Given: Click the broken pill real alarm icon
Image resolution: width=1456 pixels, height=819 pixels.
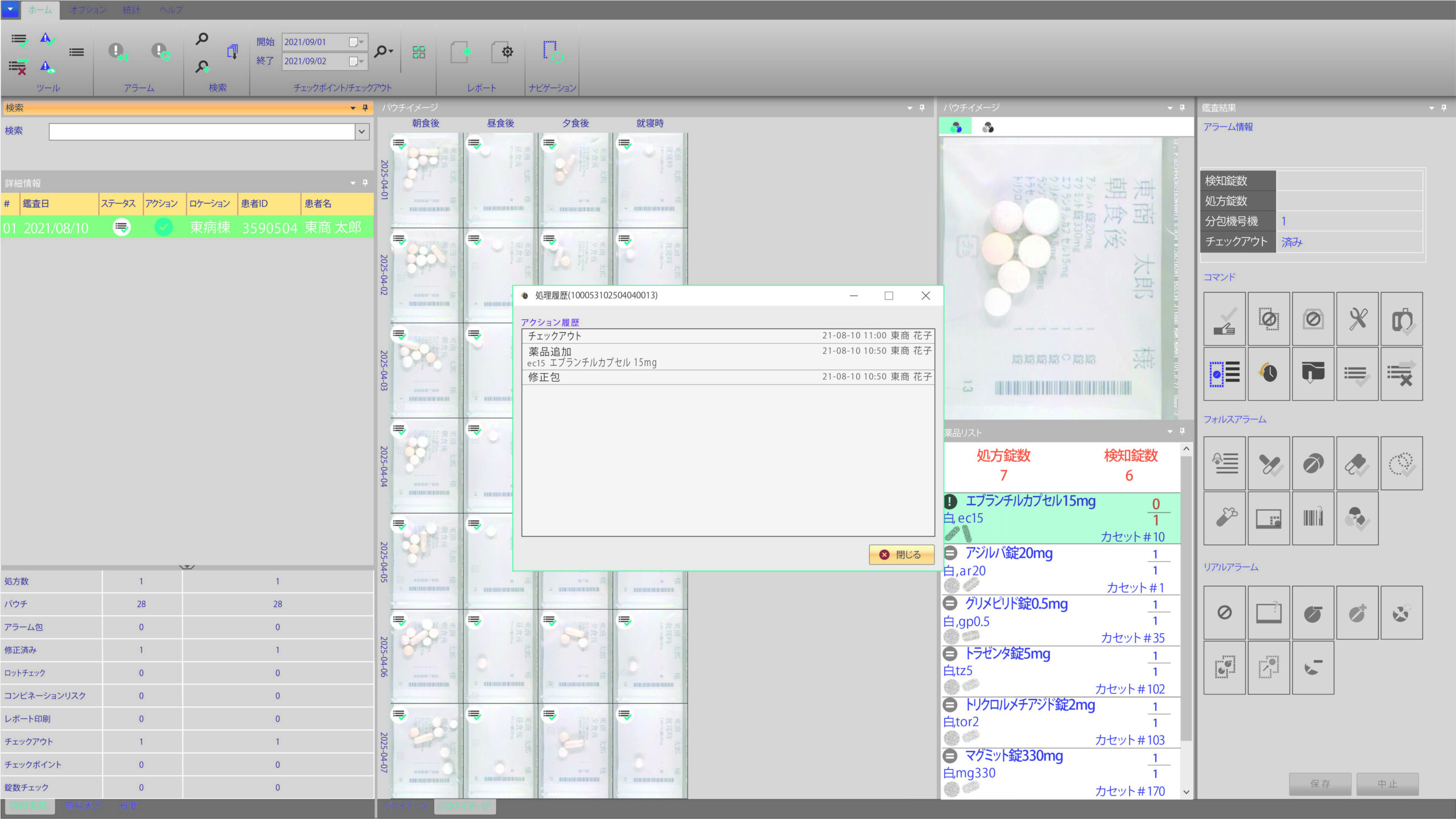Looking at the screenshot, I should point(1401,613).
